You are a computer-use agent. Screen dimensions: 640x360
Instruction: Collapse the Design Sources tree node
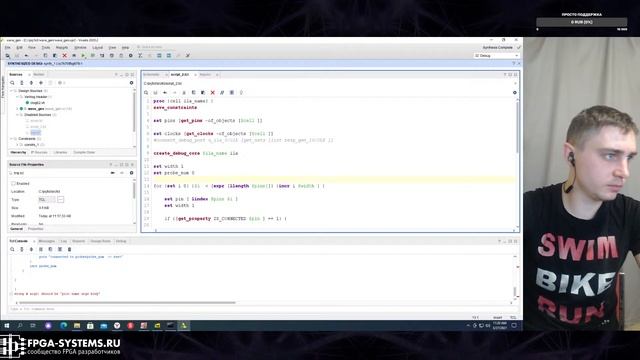tap(12, 91)
